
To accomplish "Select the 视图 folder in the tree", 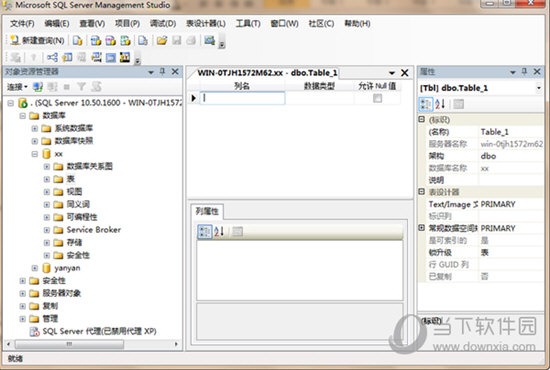I will tap(74, 191).
